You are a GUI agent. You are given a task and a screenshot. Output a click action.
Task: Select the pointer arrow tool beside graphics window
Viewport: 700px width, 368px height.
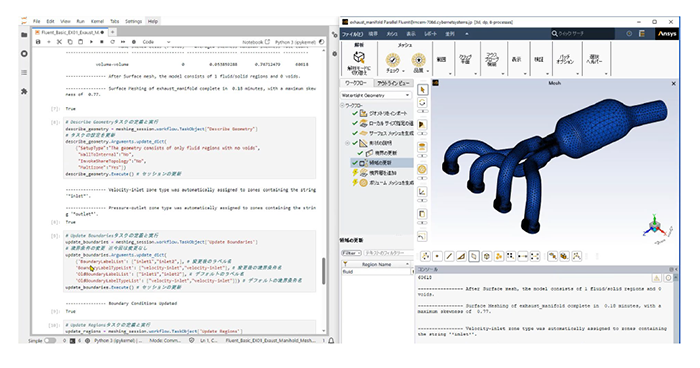[x=422, y=90]
